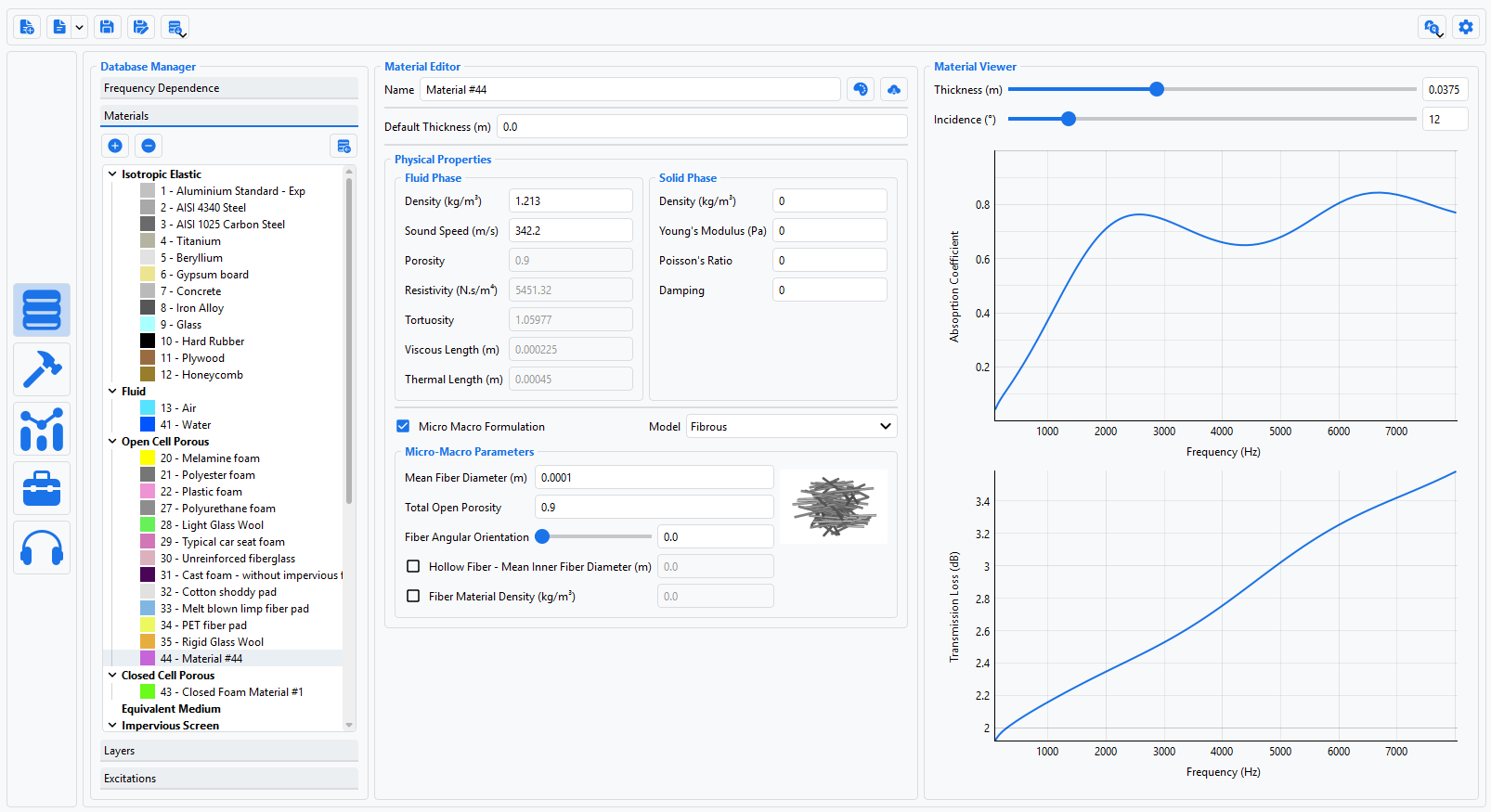Open the Database sidebar icon
Viewport: 1491px width, 812px height.
click(42, 310)
